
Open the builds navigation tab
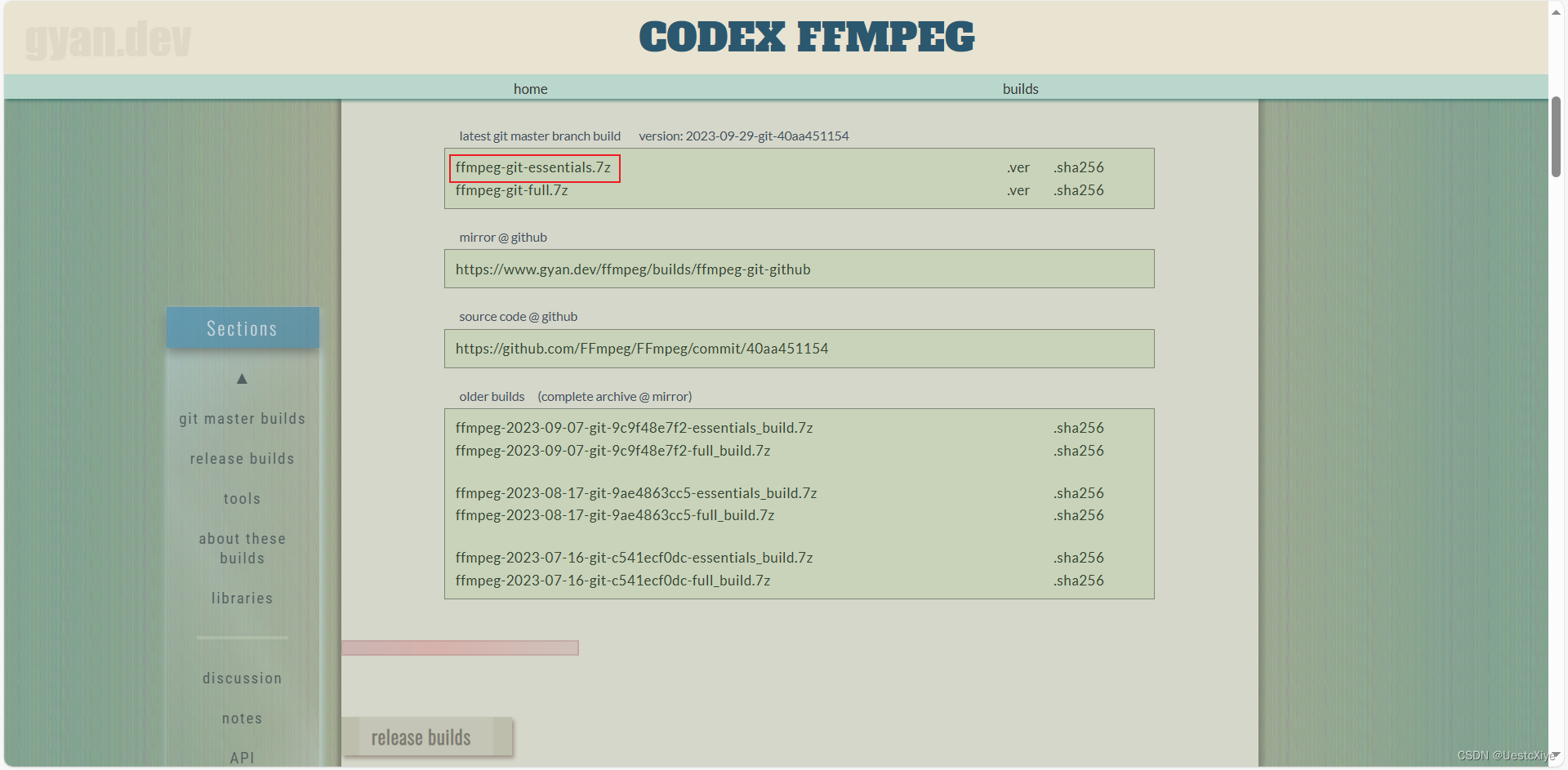[x=1020, y=89]
